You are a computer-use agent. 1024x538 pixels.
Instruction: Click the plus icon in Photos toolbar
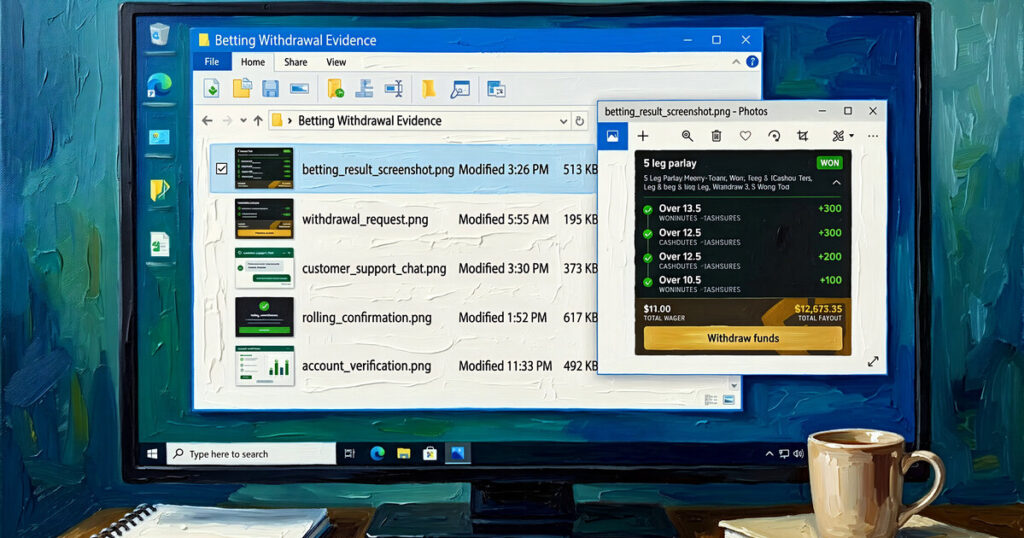point(643,136)
